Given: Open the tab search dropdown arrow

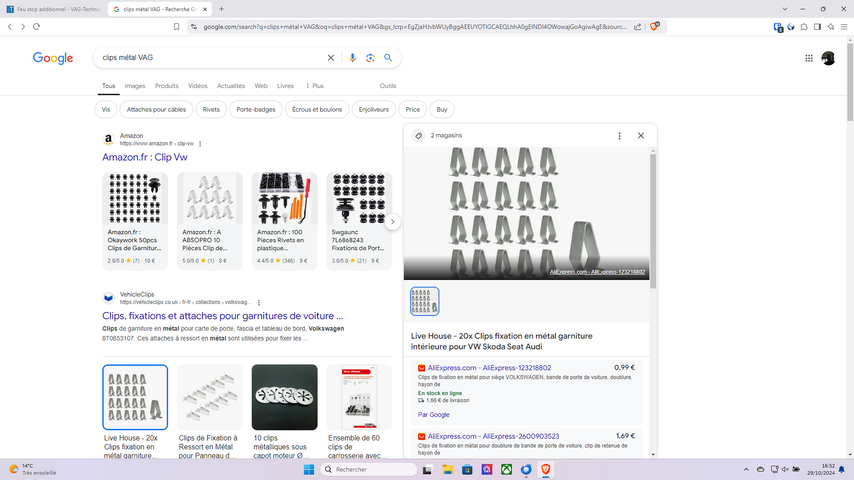Looking at the screenshot, I should tap(785, 9).
